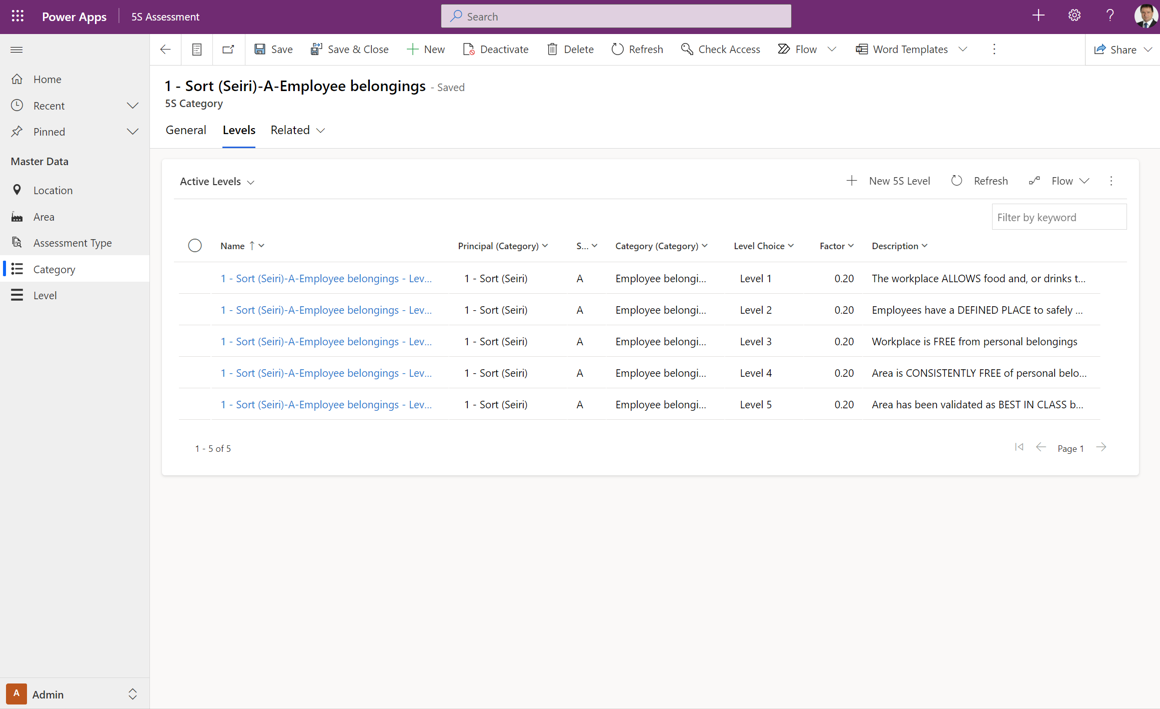The width and height of the screenshot is (1160, 709).
Task: Click the Delete trash icon button
Action: pos(570,49)
